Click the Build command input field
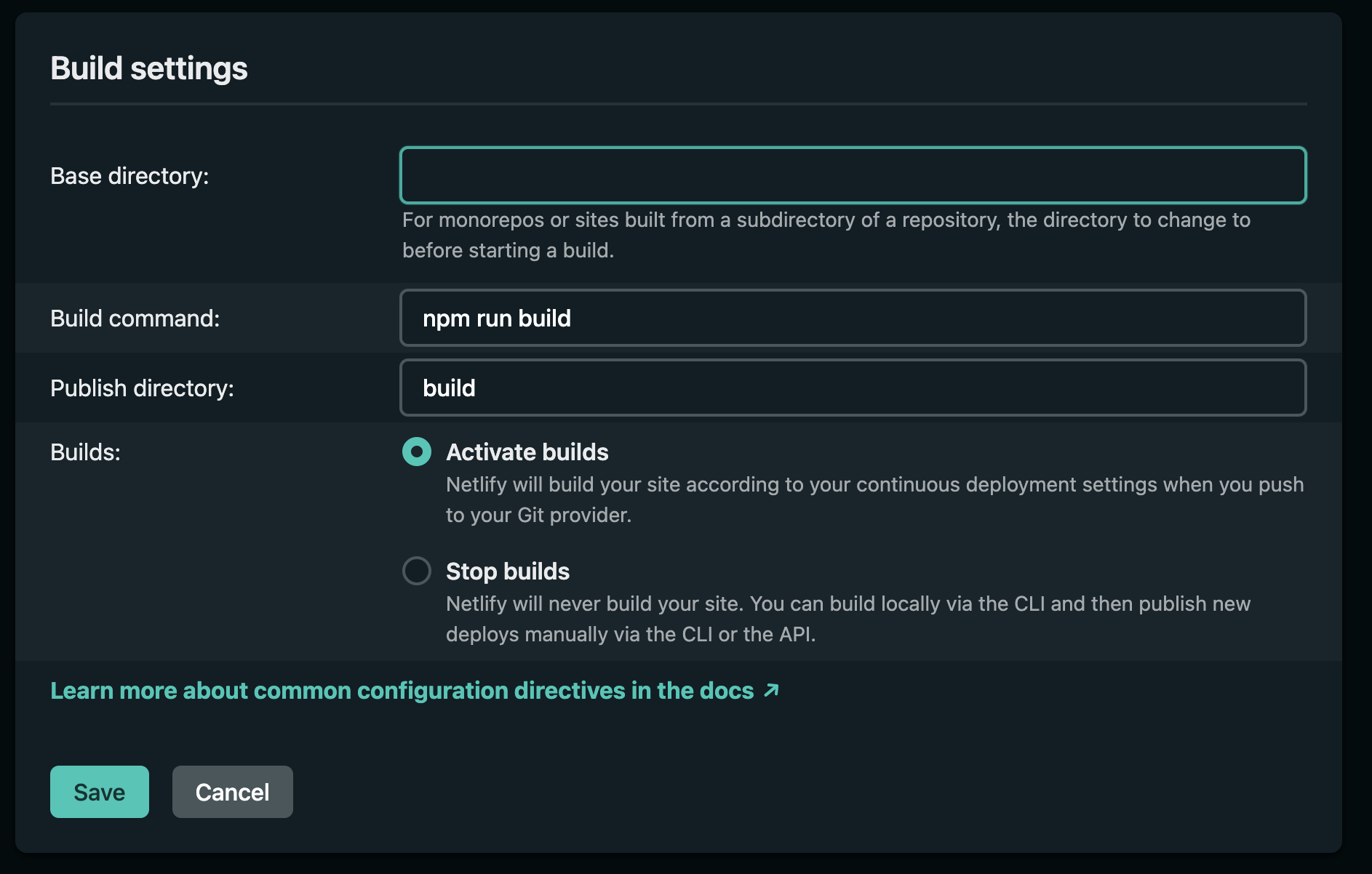The width and height of the screenshot is (1372, 874). (x=851, y=318)
